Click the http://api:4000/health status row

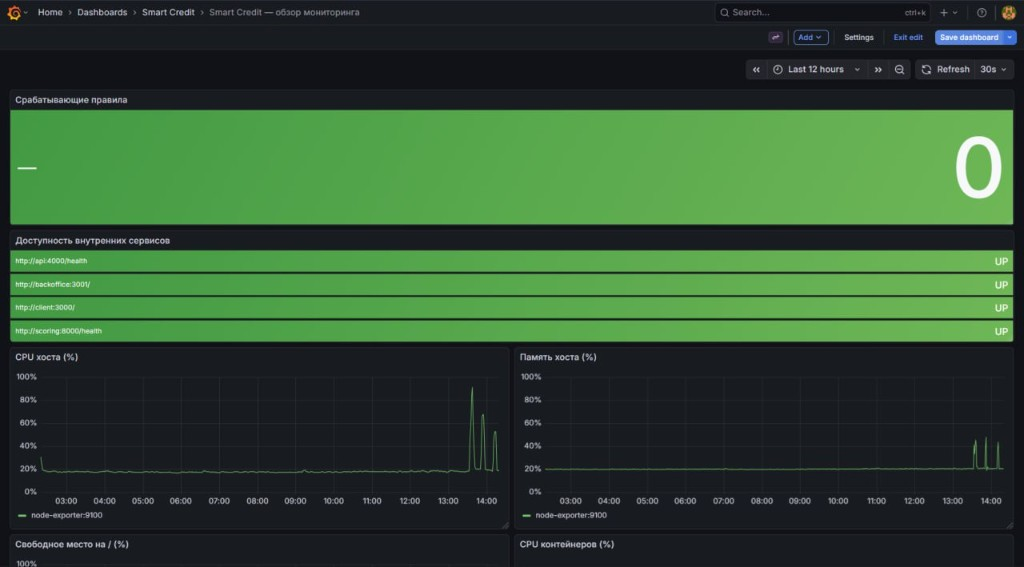point(511,261)
